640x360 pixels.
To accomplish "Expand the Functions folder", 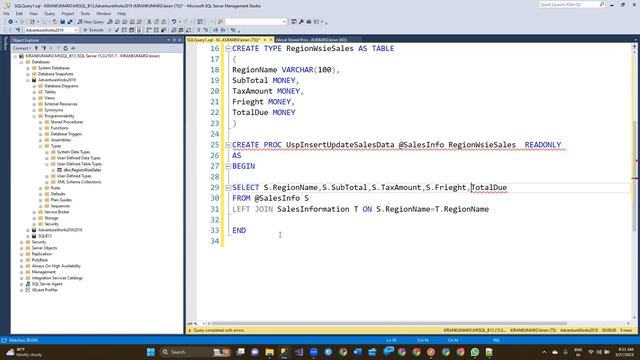I will click(40, 128).
